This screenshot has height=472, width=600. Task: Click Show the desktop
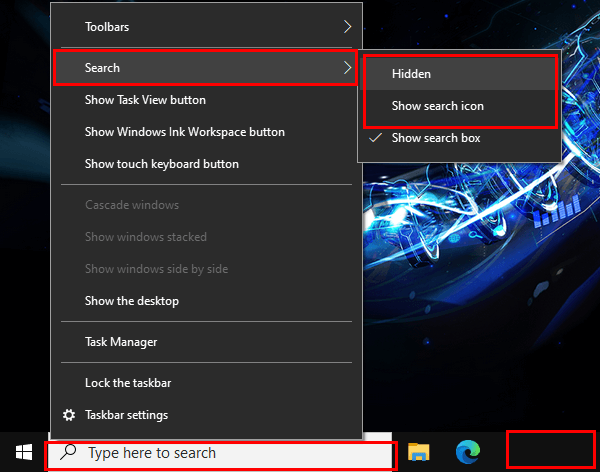click(131, 301)
